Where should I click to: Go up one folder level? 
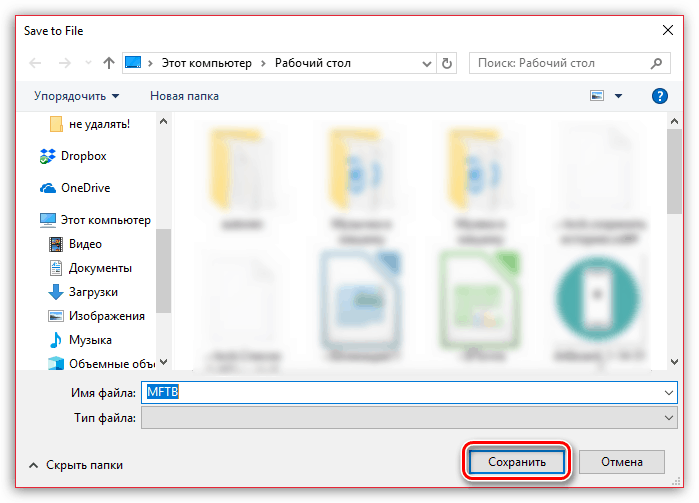(x=108, y=63)
